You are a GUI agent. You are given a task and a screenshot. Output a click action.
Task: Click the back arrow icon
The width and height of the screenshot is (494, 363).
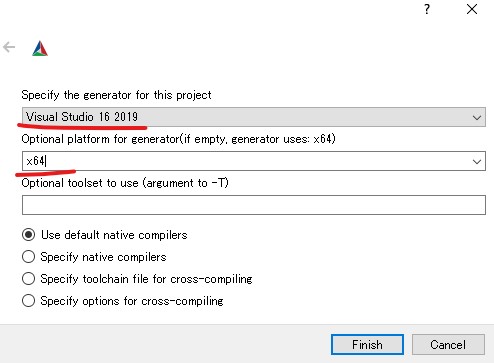pos(9,47)
